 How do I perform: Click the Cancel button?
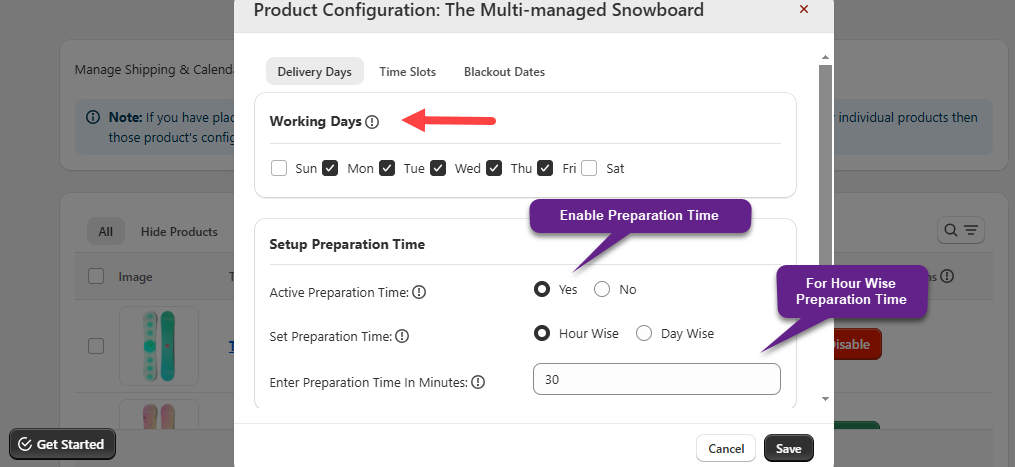pyautogui.click(x=726, y=449)
